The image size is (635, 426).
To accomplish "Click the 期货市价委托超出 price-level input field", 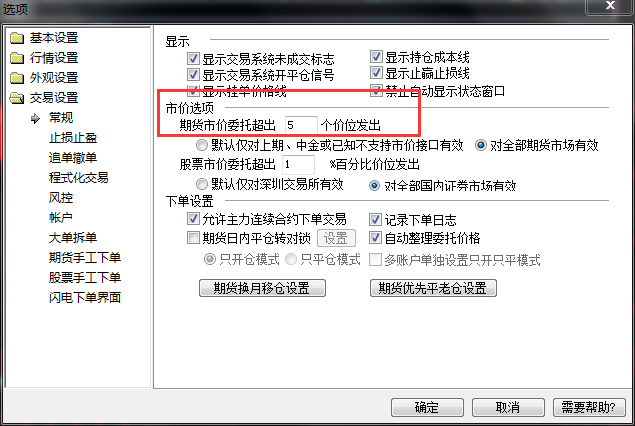I will point(301,125).
